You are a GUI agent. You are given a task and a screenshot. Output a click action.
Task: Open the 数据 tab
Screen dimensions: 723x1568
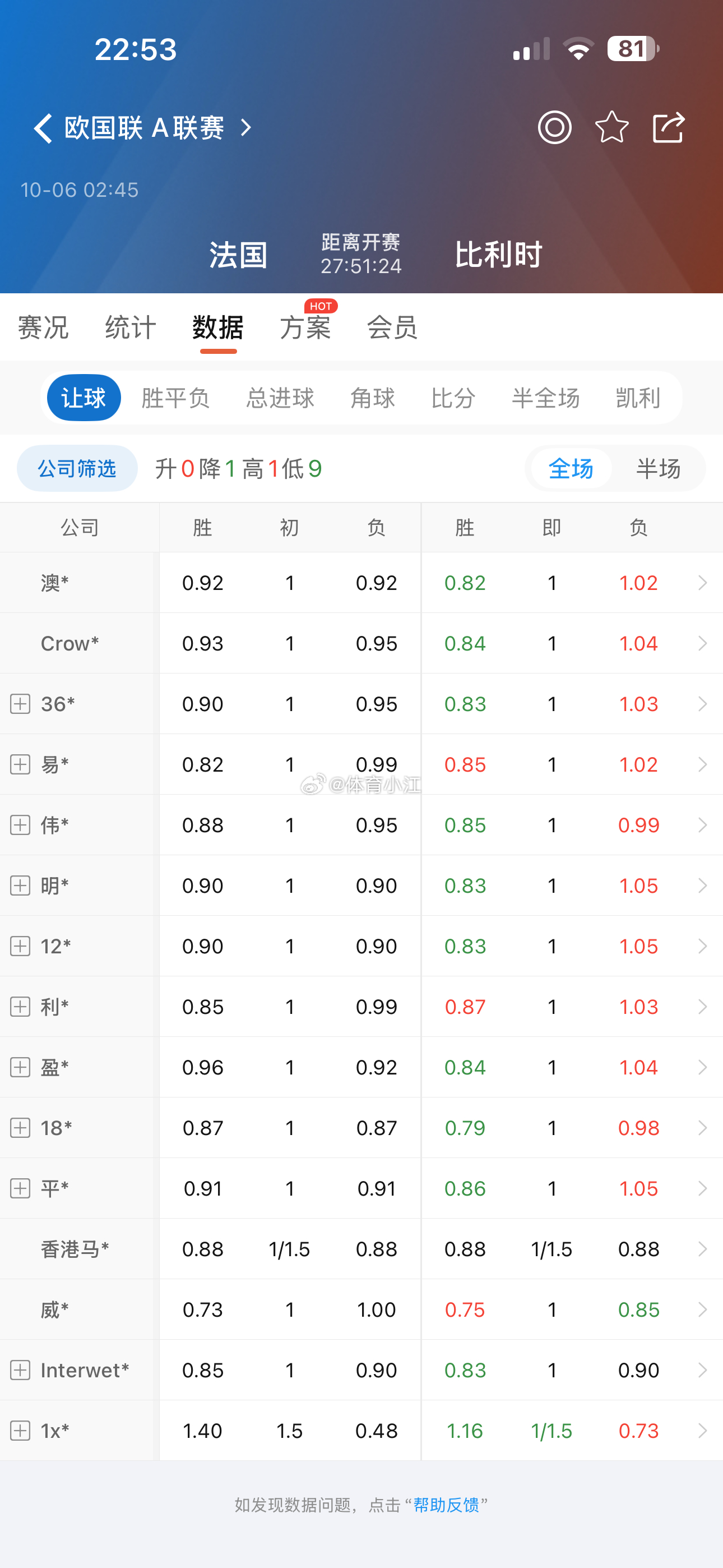218,328
